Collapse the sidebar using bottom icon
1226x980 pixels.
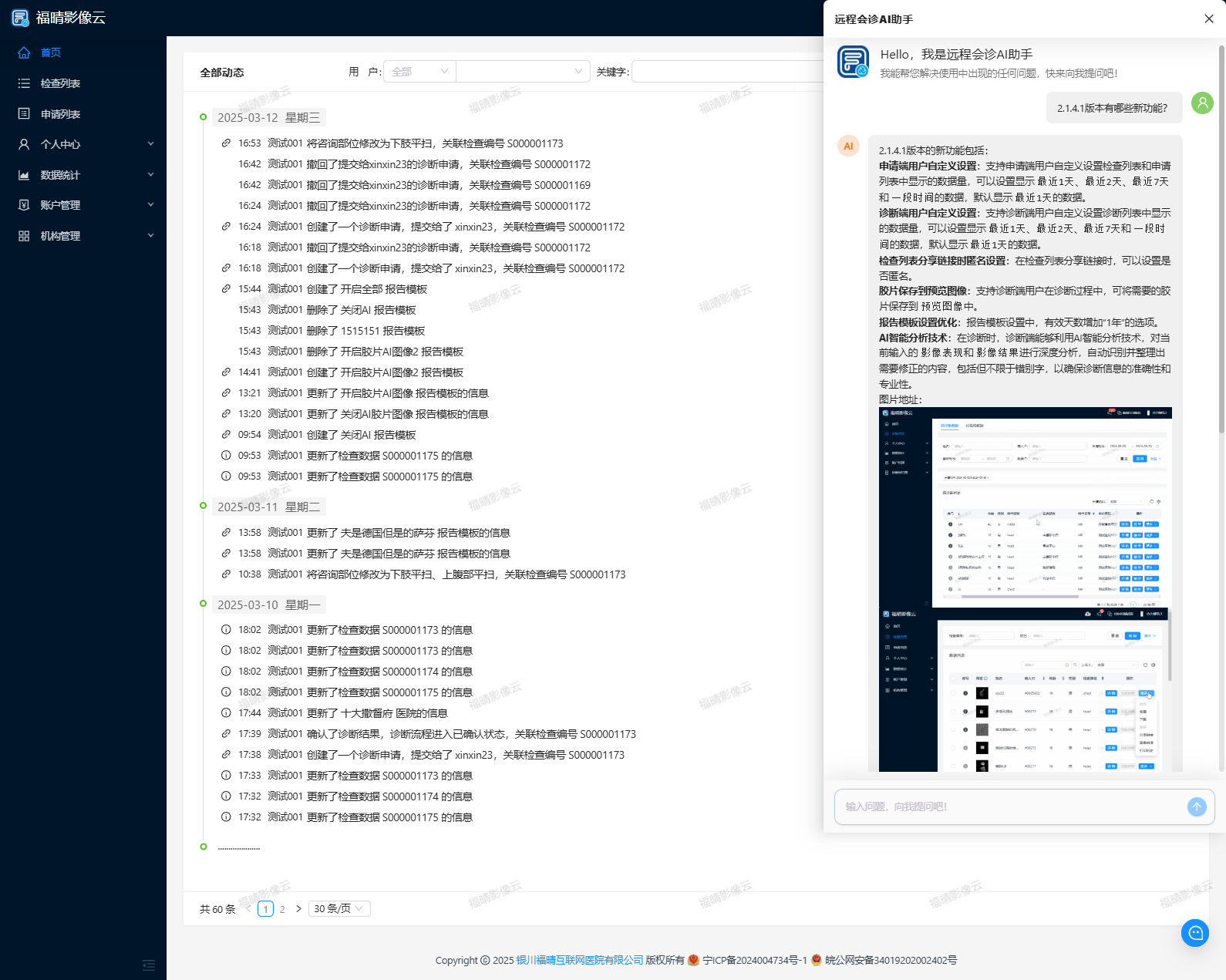pos(149,965)
